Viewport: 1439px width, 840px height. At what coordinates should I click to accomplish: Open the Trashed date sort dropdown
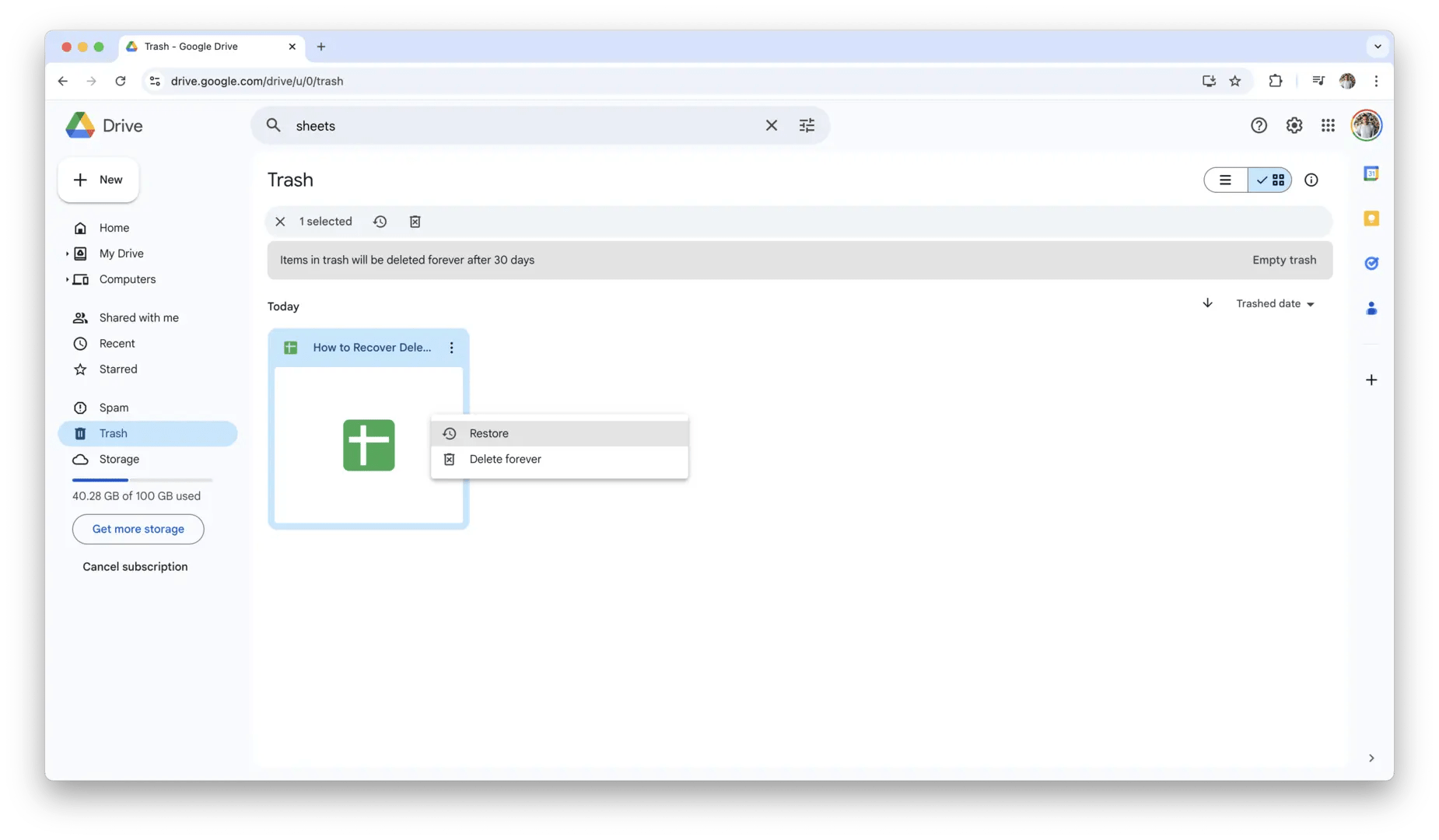coord(1276,303)
